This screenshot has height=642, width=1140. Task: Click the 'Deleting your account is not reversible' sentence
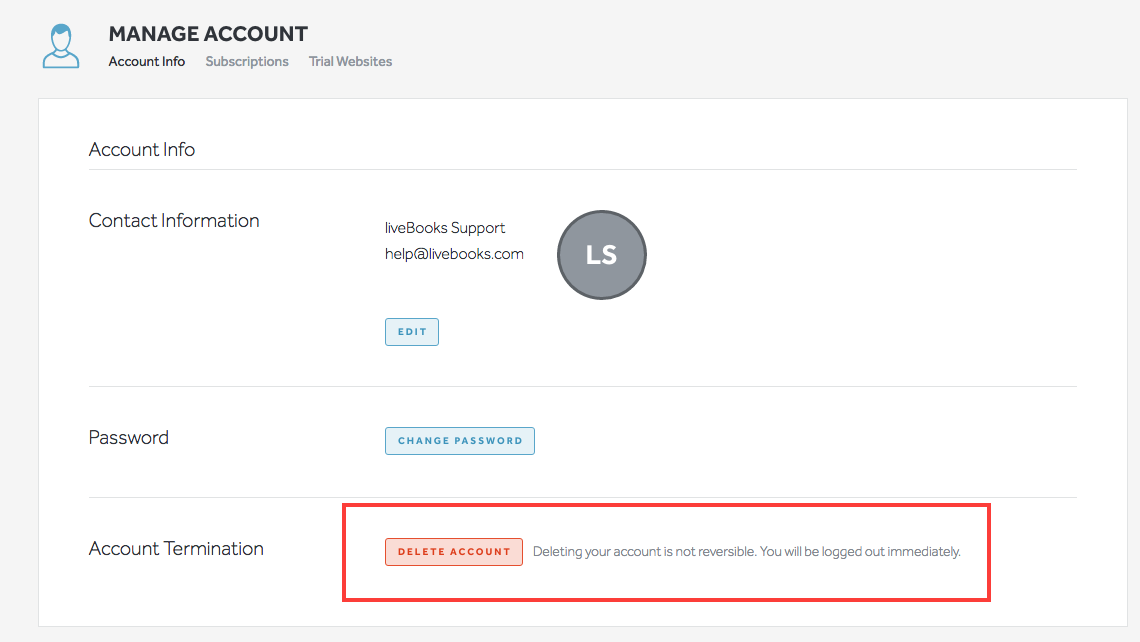(644, 552)
